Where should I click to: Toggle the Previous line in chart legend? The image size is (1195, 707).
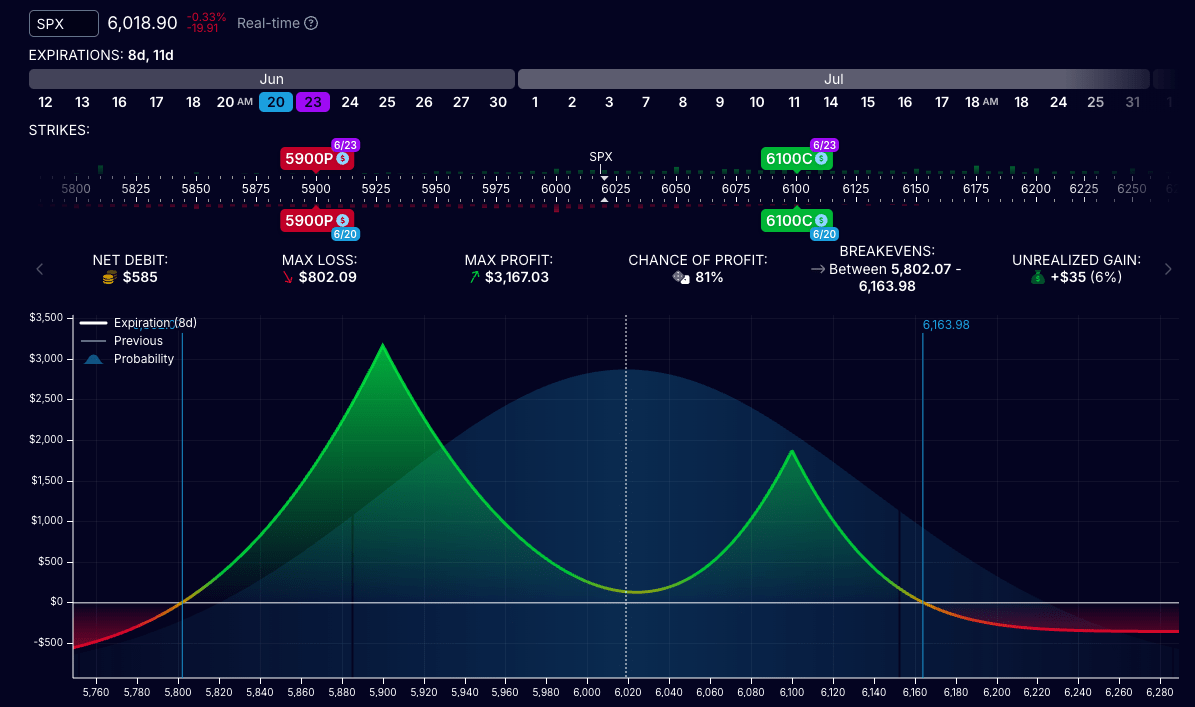click(138, 341)
